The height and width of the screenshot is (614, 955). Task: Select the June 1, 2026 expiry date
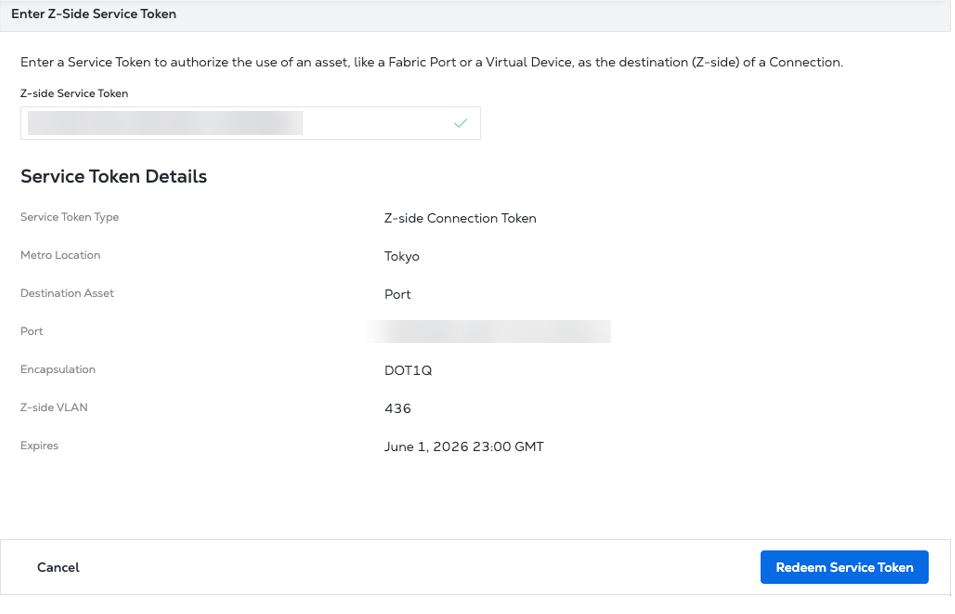pos(463,447)
